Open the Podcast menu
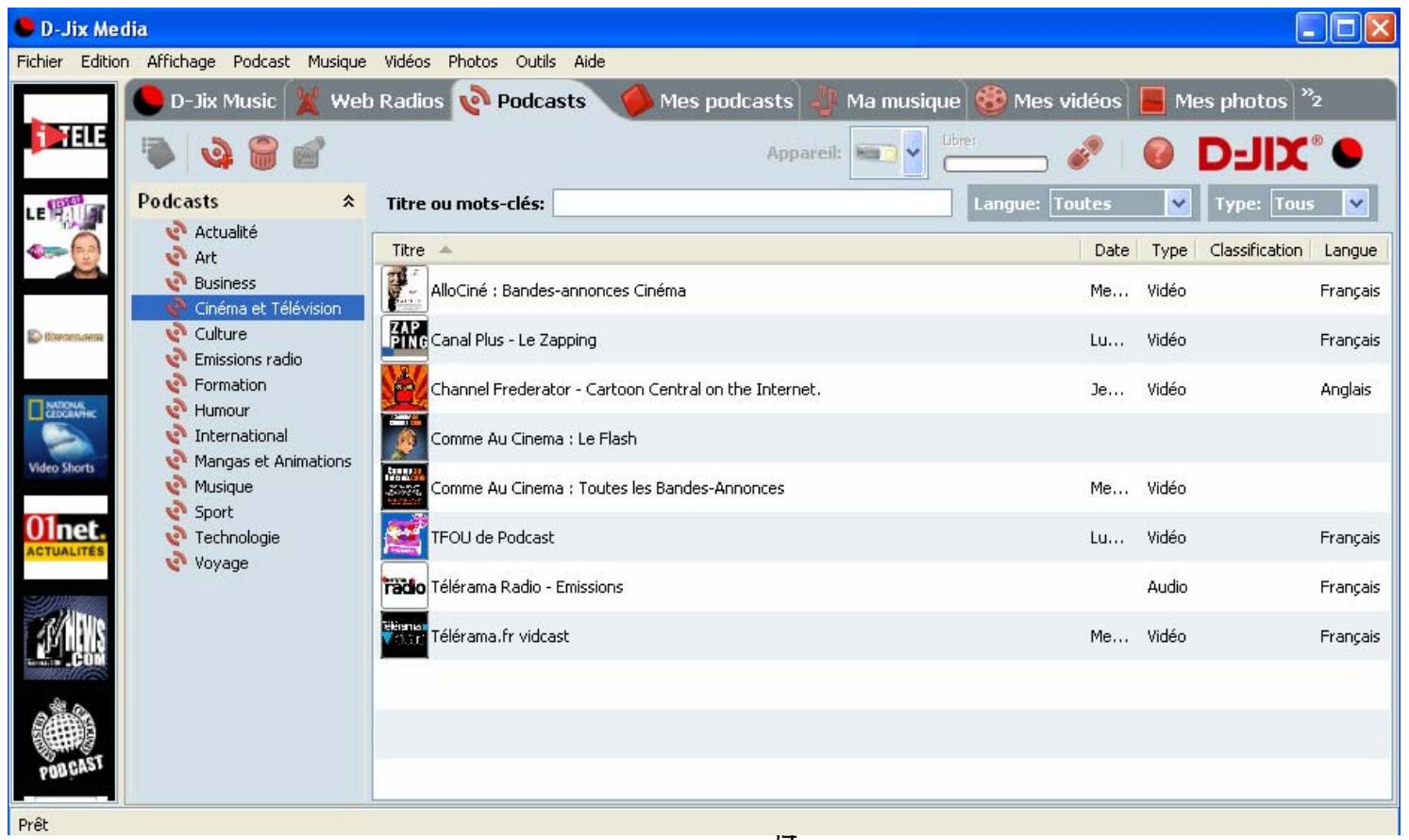The image size is (1409, 840). click(x=261, y=61)
